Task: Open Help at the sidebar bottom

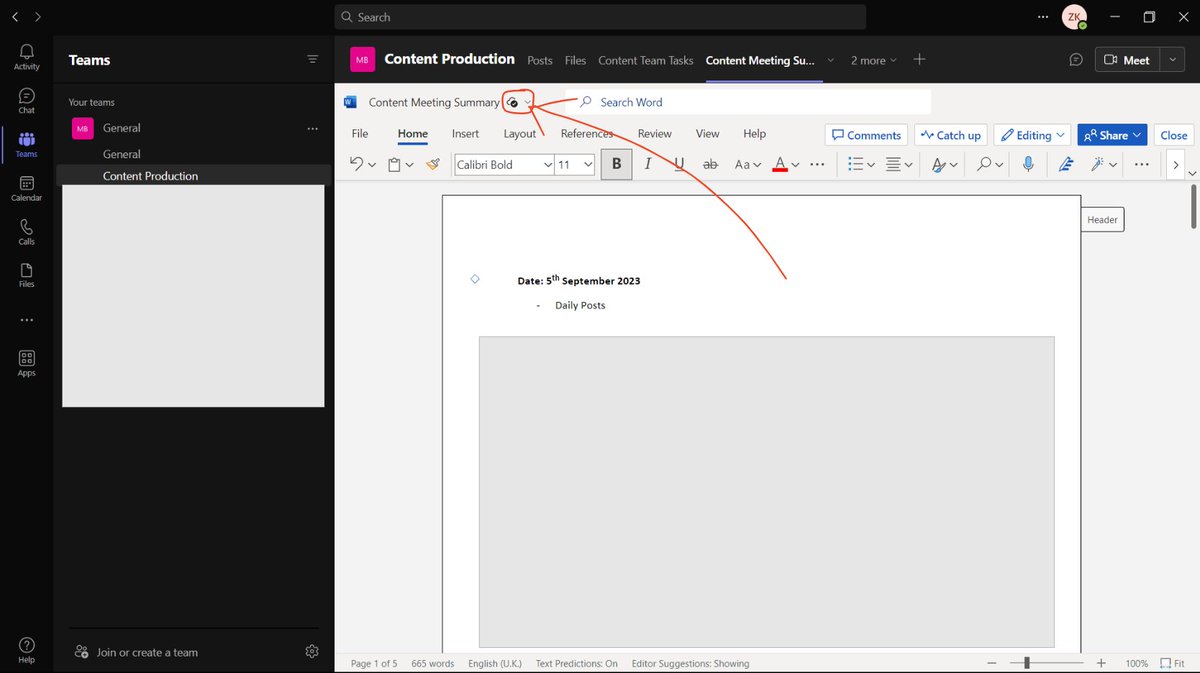Action: pyautogui.click(x=27, y=650)
